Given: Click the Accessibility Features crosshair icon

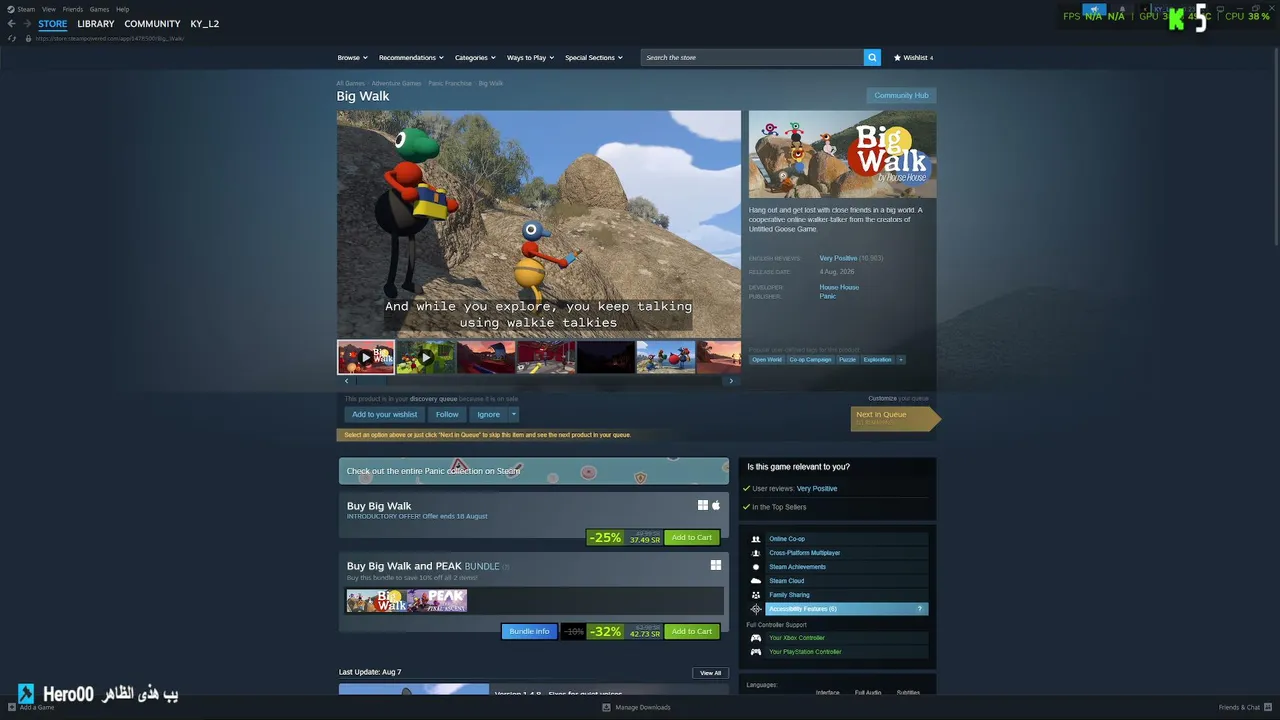Looking at the screenshot, I should (x=756, y=609).
